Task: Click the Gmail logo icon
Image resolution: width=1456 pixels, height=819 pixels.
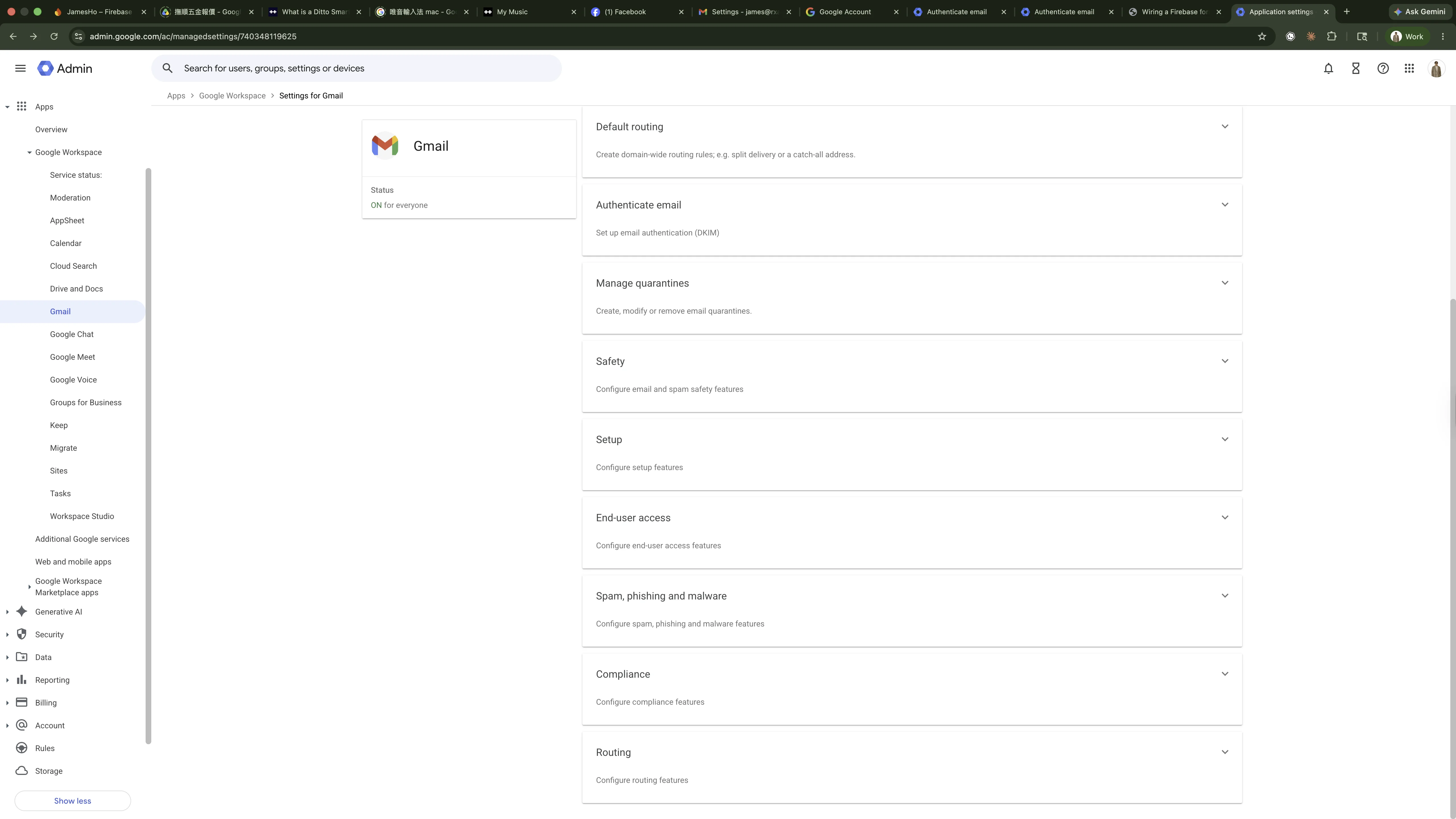Action: [385, 146]
